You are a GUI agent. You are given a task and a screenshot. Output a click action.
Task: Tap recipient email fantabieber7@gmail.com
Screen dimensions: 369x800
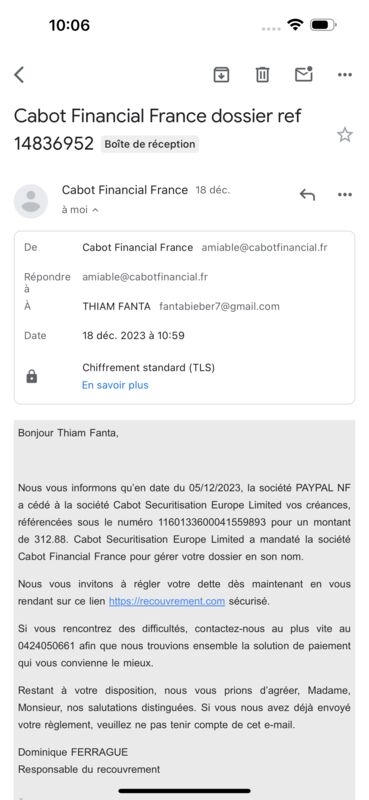point(219,307)
